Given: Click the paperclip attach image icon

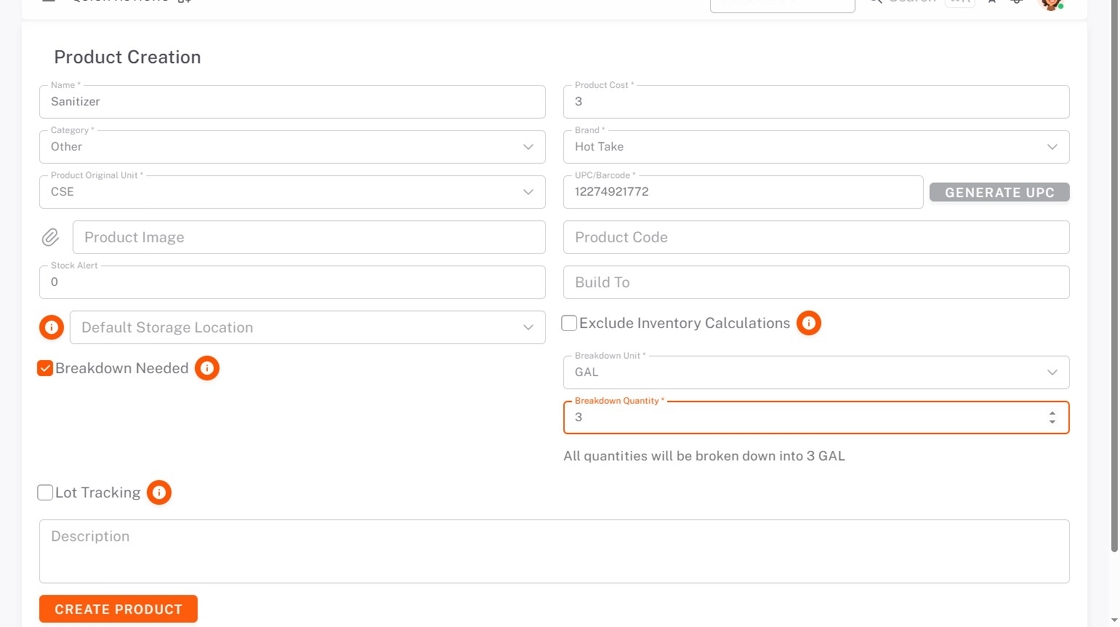Looking at the screenshot, I should [50, 237].
